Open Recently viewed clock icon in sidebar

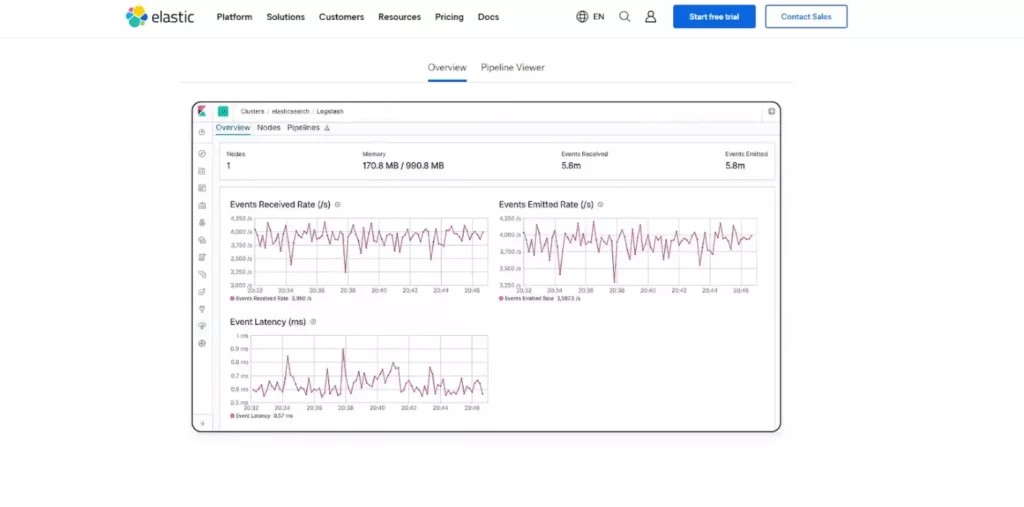202,132
